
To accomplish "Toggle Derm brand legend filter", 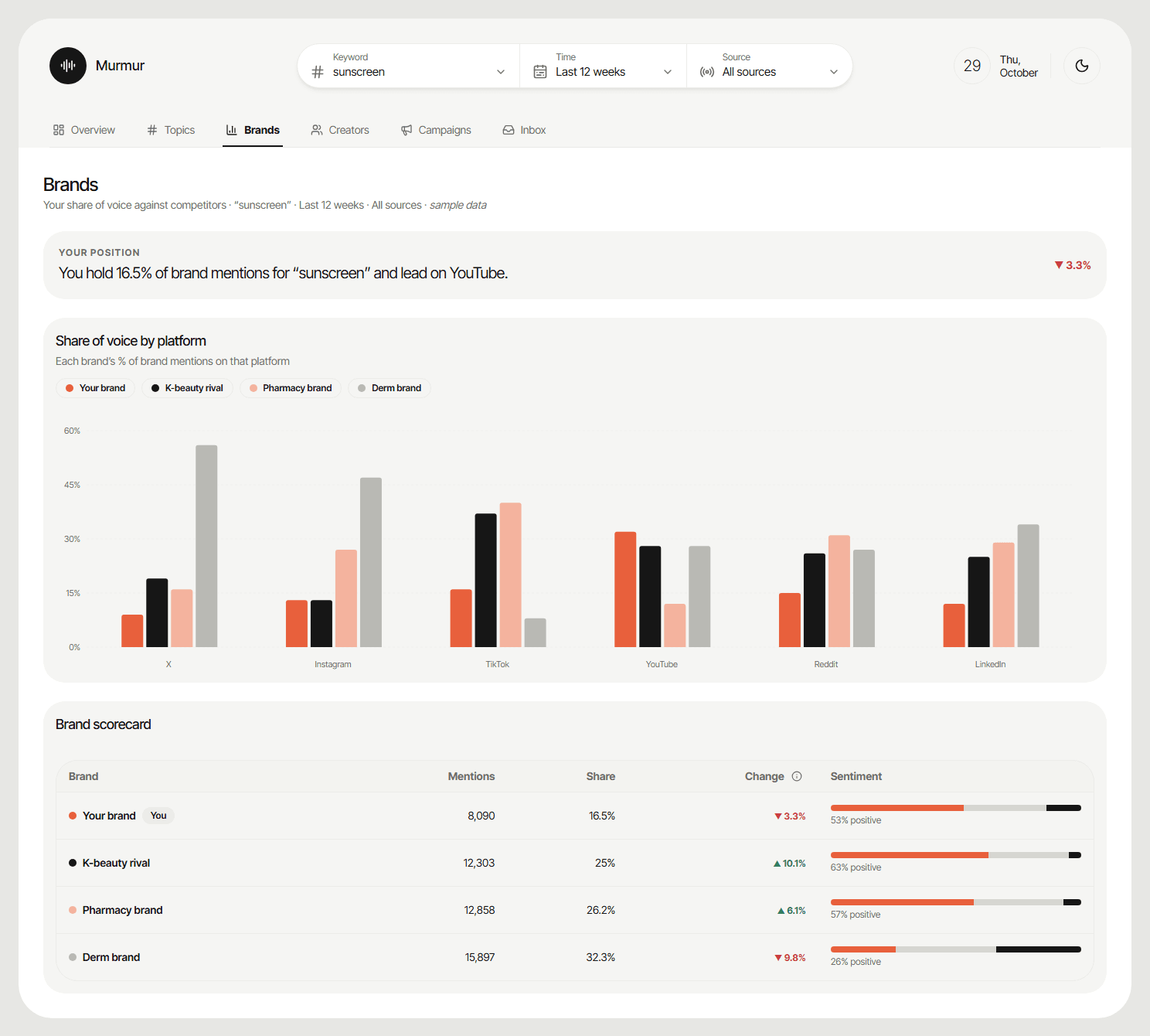I will pos(390,388).
